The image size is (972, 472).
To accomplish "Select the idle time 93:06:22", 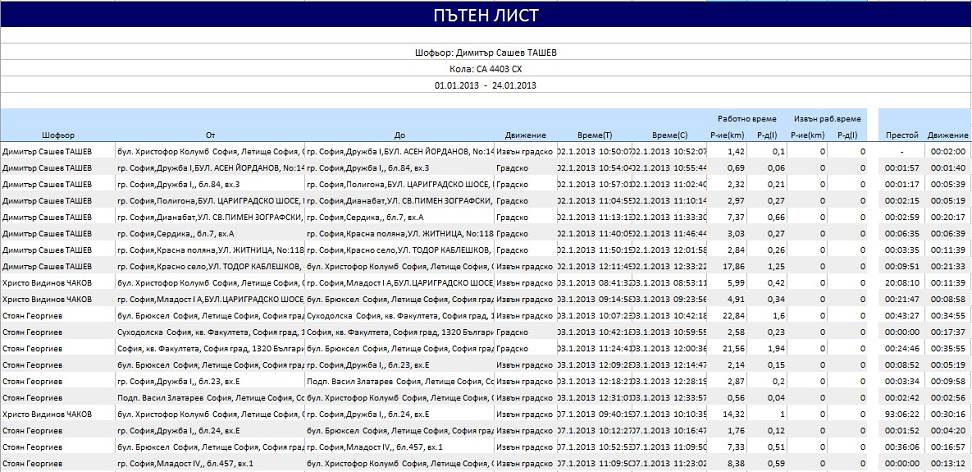I will point(901,414).
